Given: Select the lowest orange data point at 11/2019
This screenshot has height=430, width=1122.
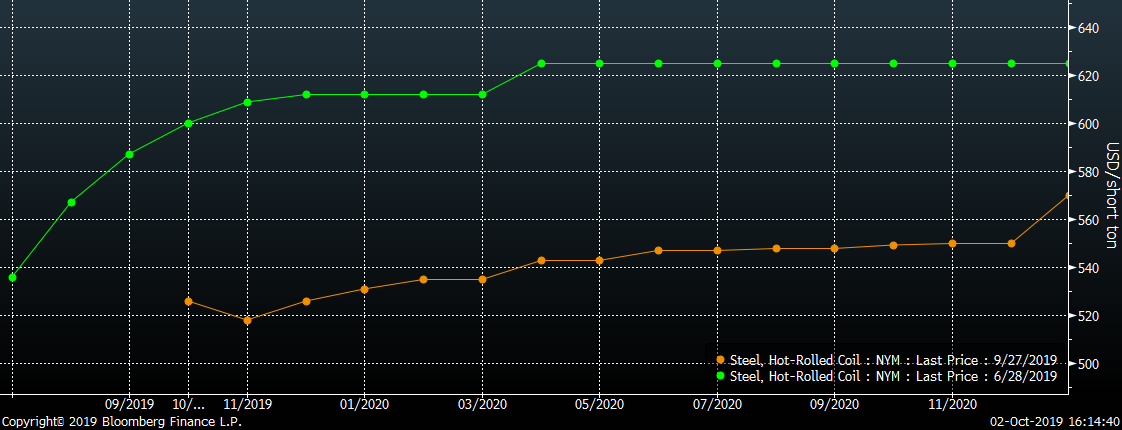Looking at the screenshot, I should coord(248,321).
